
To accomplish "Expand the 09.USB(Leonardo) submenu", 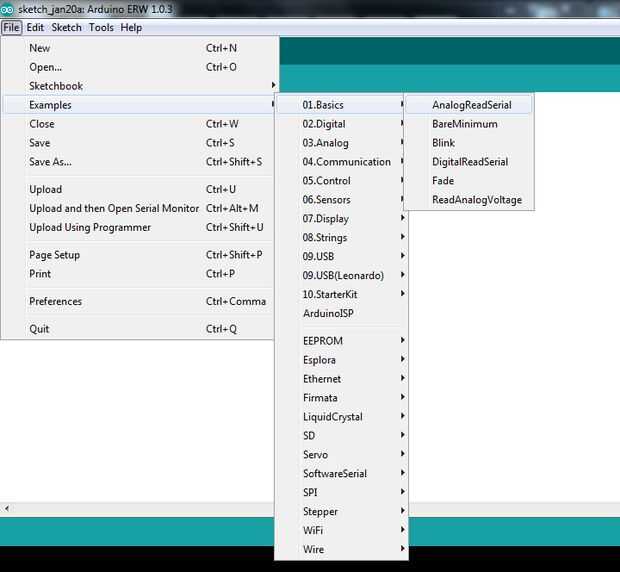I will [341, 276].
